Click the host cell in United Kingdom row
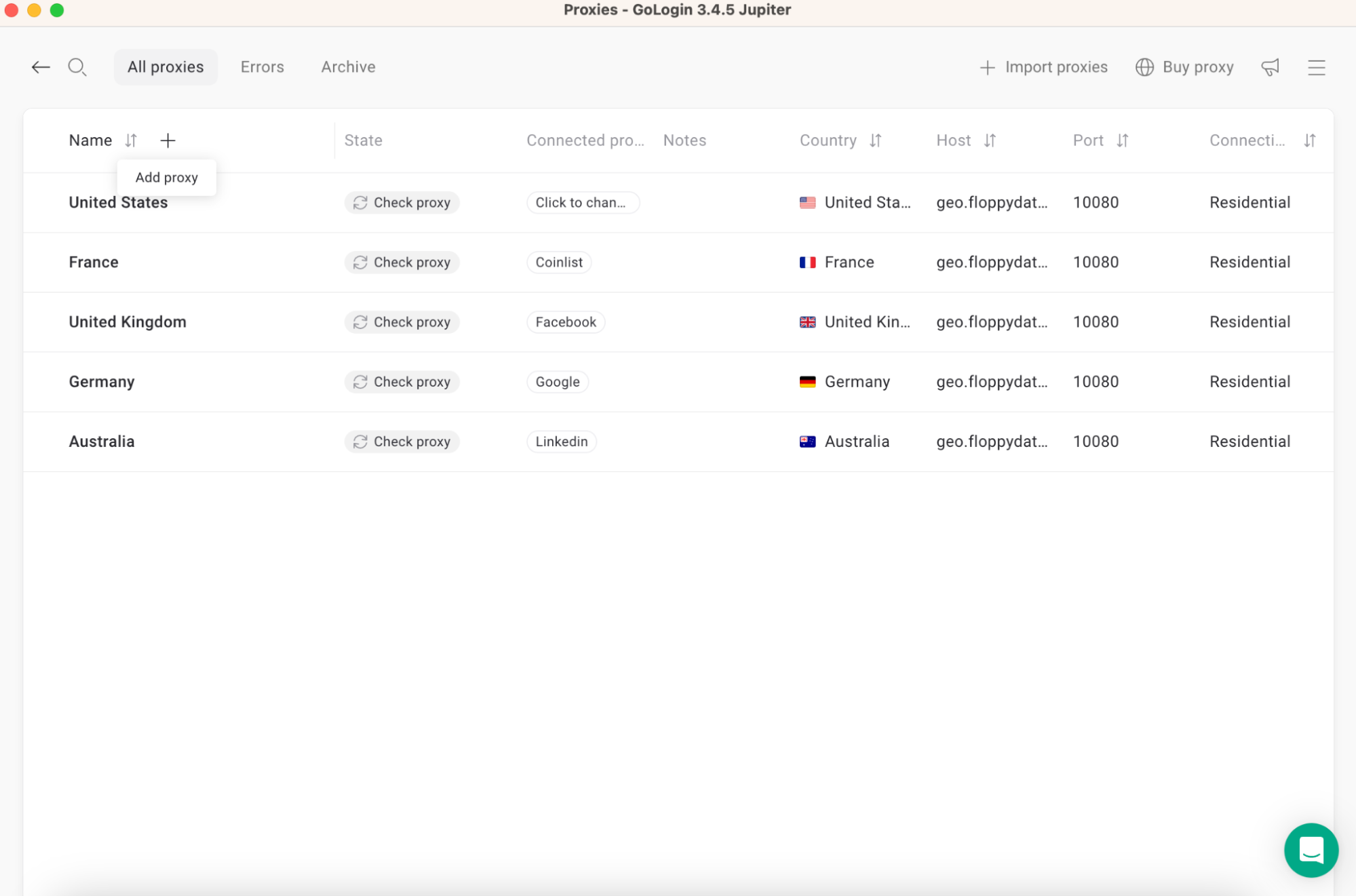This screenshot has width=1356, height=896. (x=992, y=322)
